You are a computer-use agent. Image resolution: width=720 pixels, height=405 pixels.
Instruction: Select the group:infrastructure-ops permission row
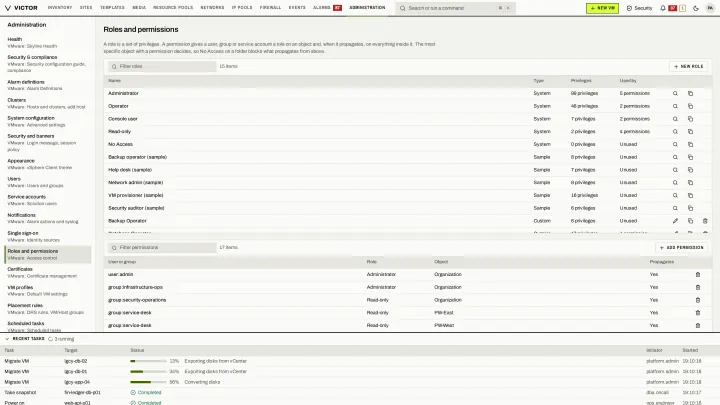coord(407,287)
